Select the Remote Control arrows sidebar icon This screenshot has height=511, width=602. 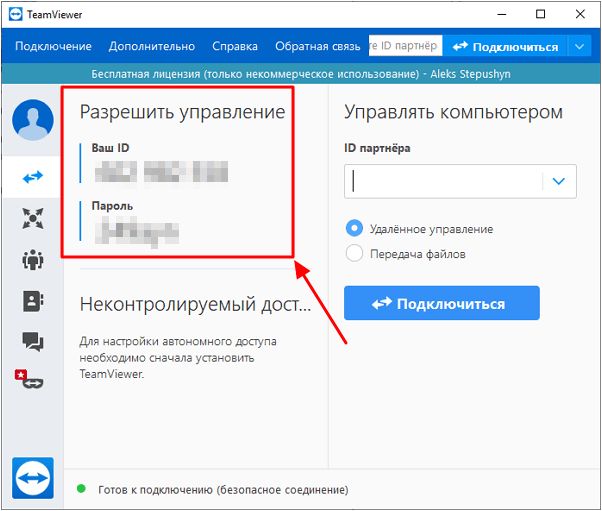[x=33, y=177]
